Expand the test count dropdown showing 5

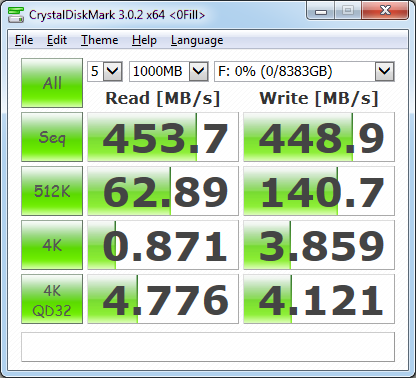pos(112,71)
